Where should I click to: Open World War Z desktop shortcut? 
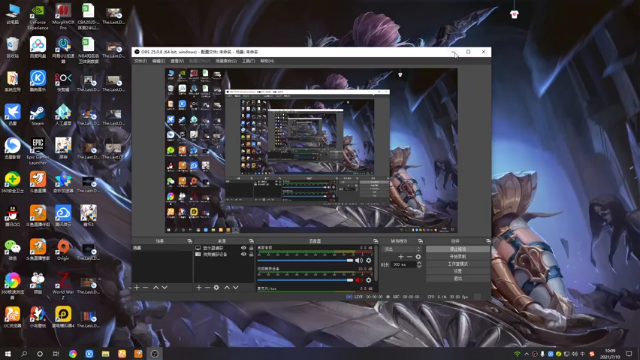pyautogui.click(x=63, y=285)
